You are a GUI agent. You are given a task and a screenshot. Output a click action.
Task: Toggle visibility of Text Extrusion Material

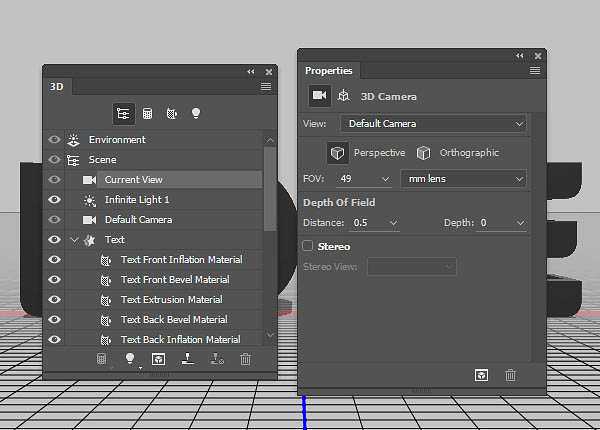pyautogui.click(x=54, y=300)
